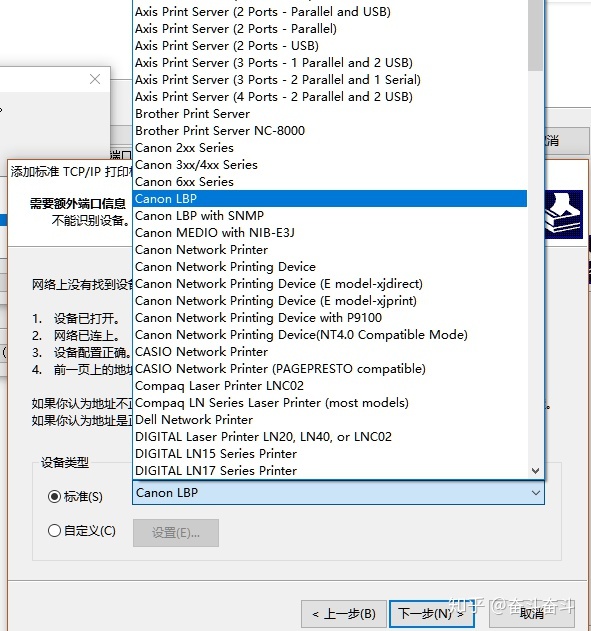Proceed with 下一步(N) button
Image resolution: width=591 pixels, height=631 pixels.
click(431, 614)
